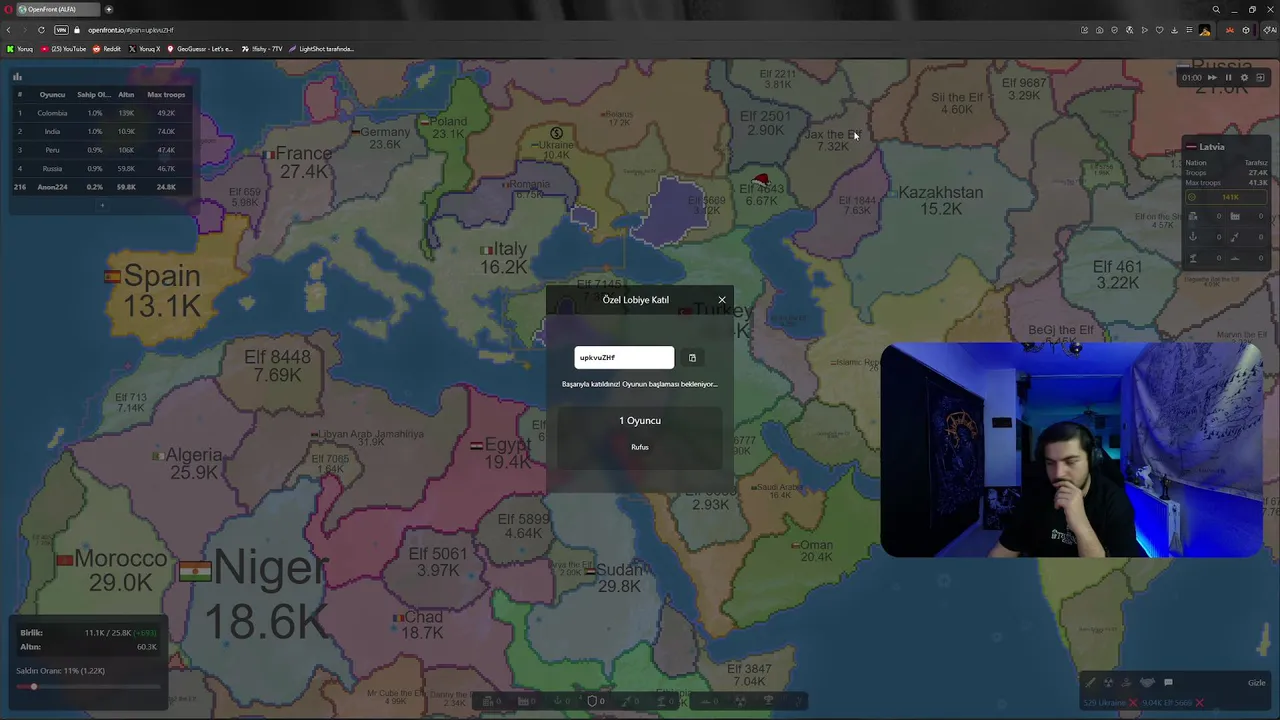The height and width of the screenshot is (720, 1280).
Task: Click the city icon in Latvia panel
Action: pyautogui.click(x=1193, y=216)
